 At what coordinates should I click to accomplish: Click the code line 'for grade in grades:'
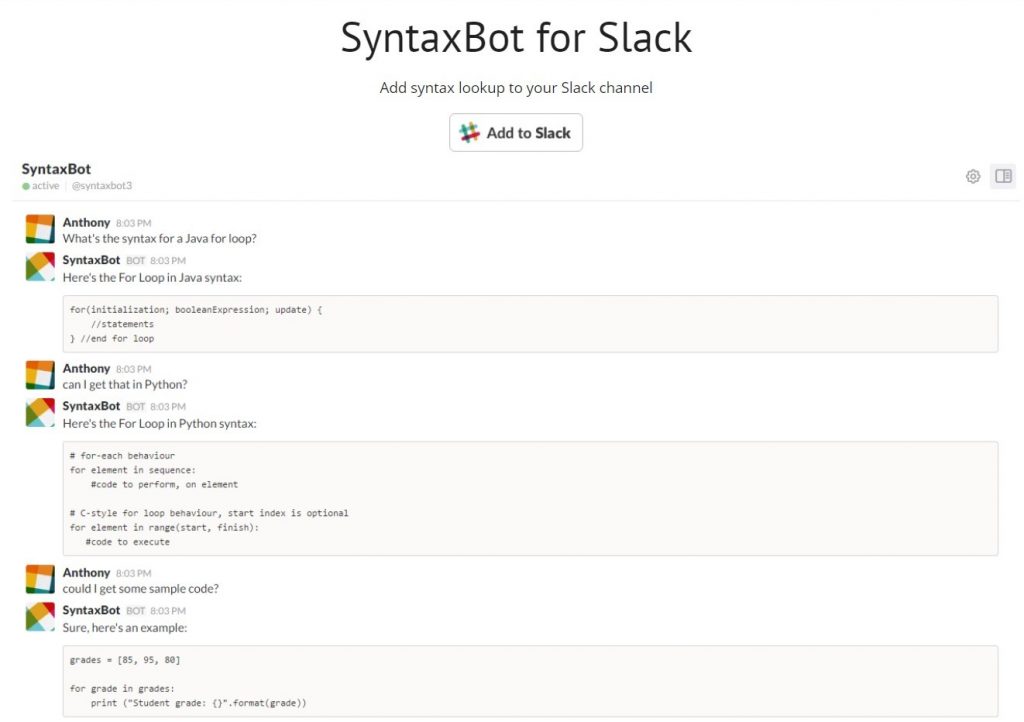pyautogui.click(x=122, y=689)
